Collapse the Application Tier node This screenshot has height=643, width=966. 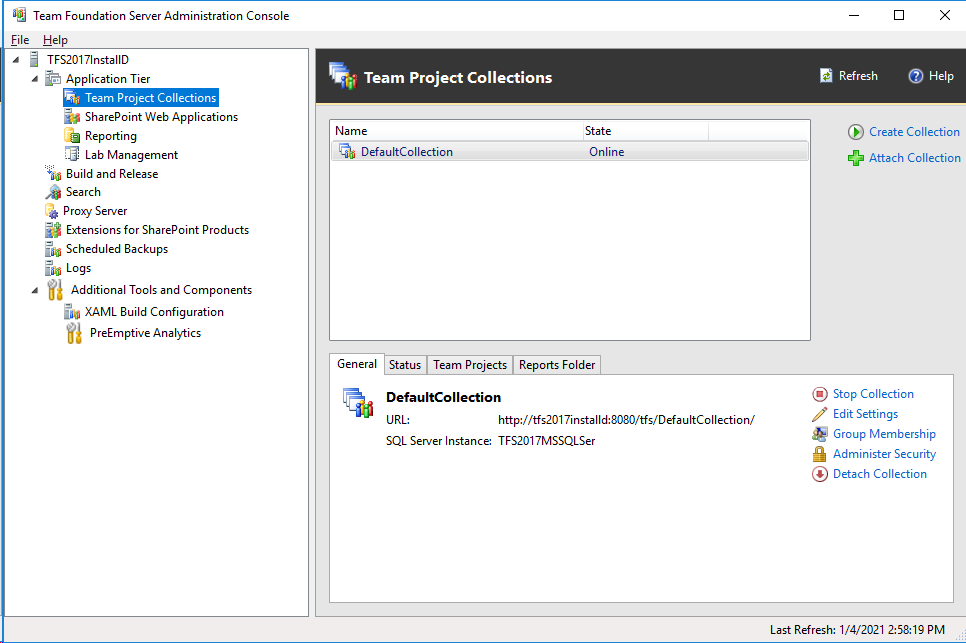click(33, 78)
